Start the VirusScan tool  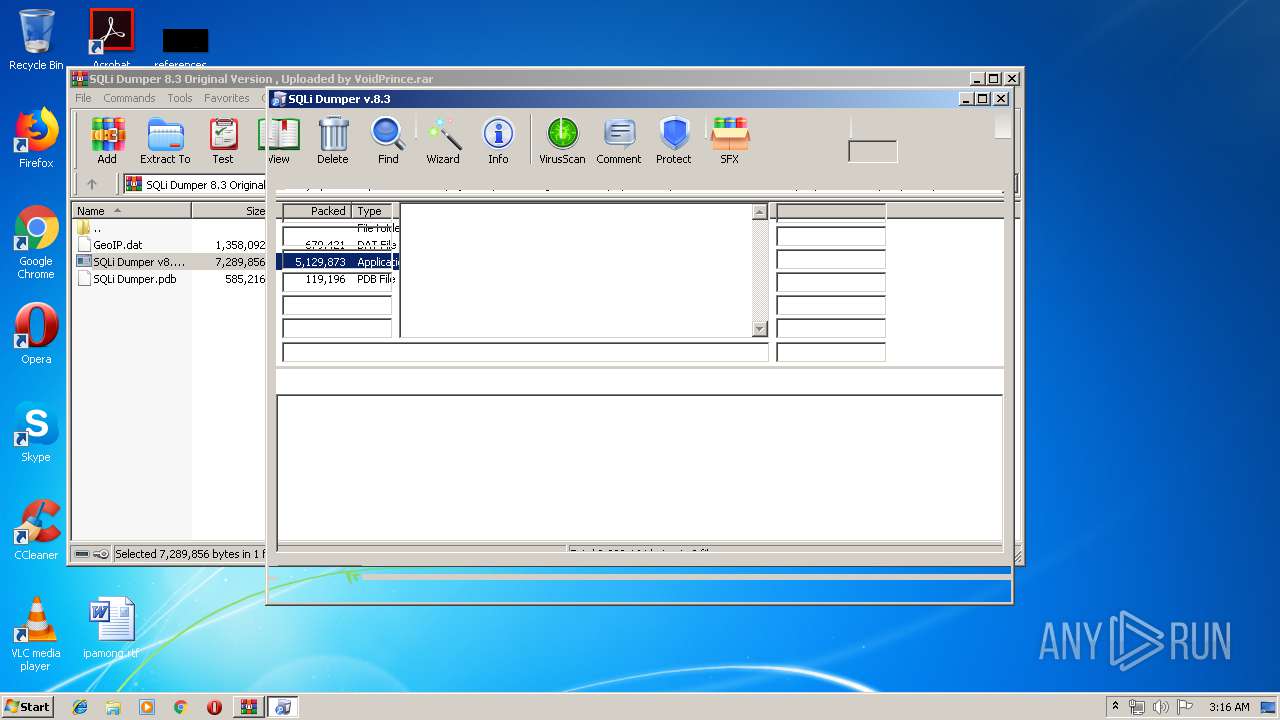pyautogui.click(x=562, y=140)
